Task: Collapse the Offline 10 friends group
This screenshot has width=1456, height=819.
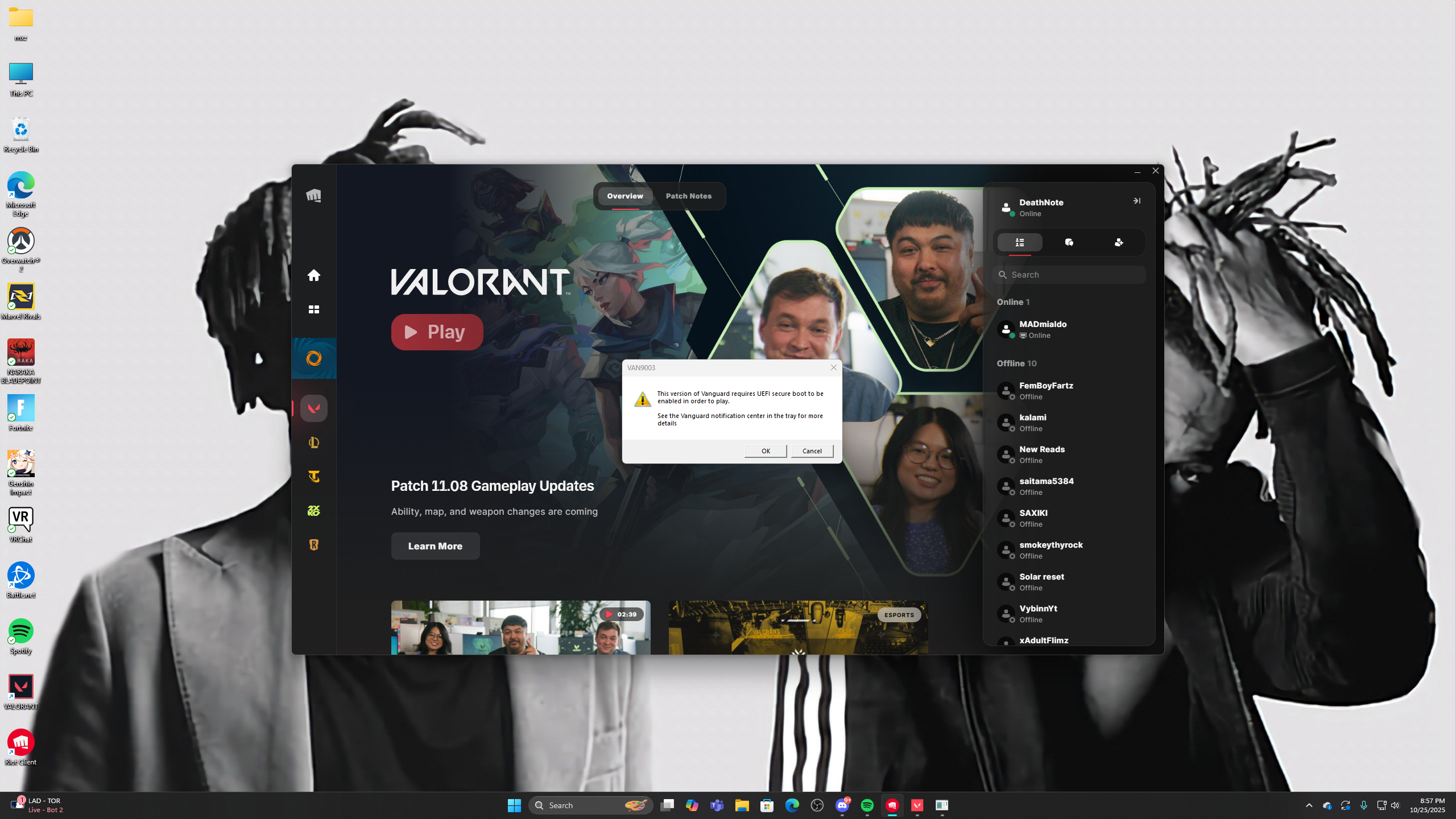Action: point(1016,363)
